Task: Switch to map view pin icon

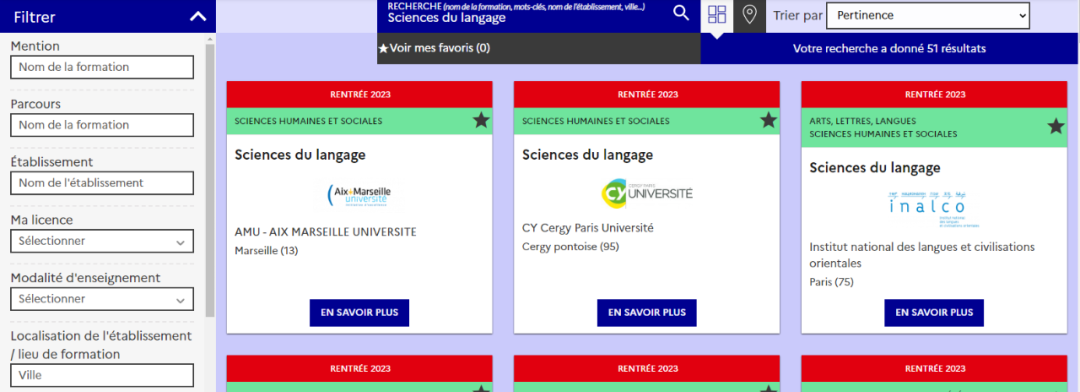Action: tap(749, 14)
